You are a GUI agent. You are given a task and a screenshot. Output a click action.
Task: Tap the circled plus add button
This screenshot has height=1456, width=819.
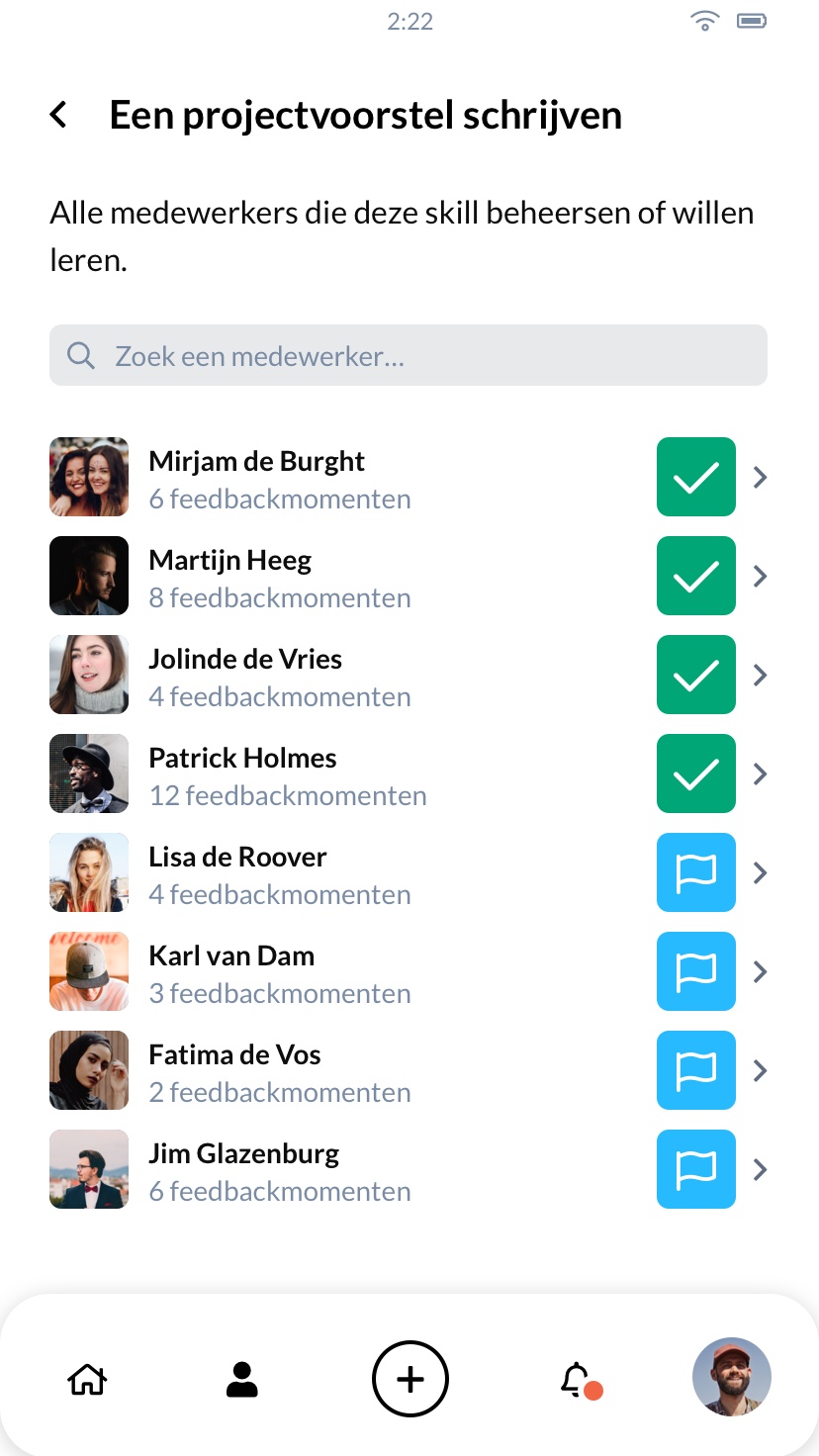coord(410,1378)
